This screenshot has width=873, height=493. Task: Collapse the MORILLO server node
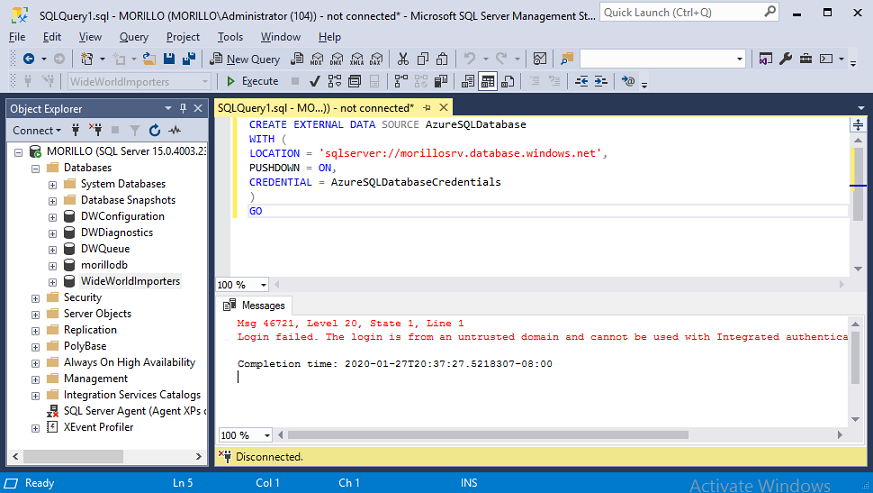18,152
